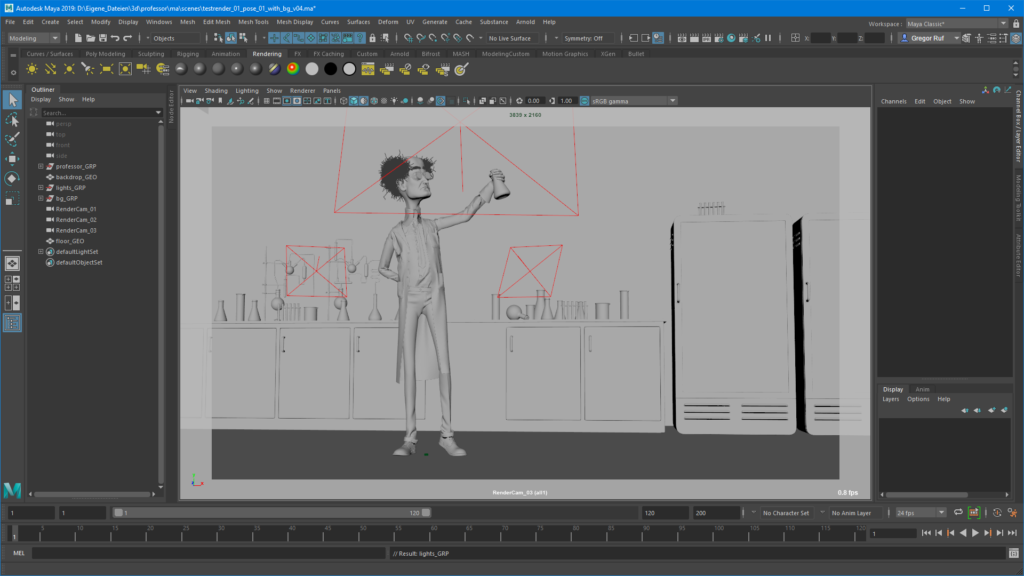Click the black surface shader sphere
The width and height of the screenshot is (1024, 576).
pos(330,69)
